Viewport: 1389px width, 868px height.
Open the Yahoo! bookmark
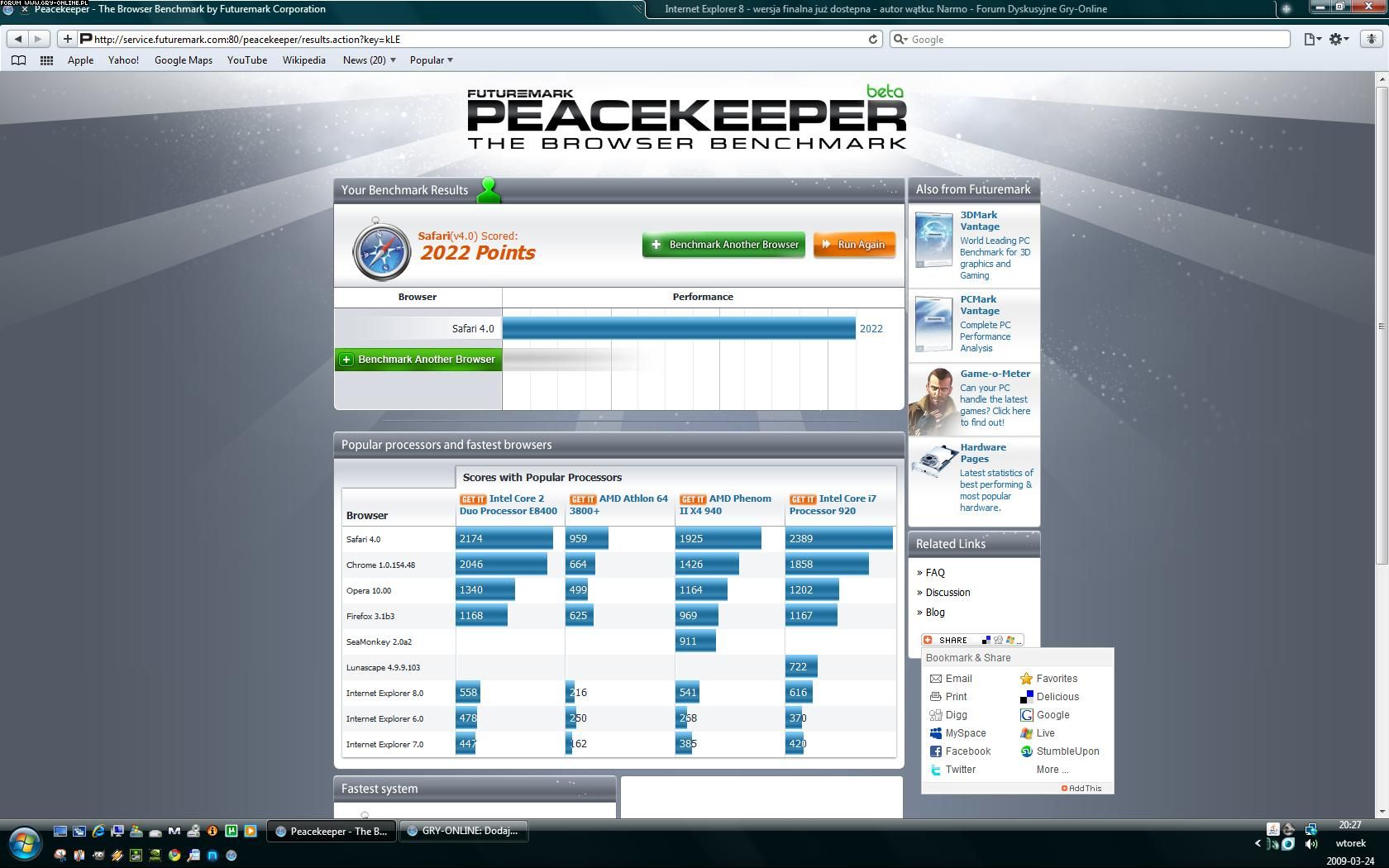coord(123,60)
